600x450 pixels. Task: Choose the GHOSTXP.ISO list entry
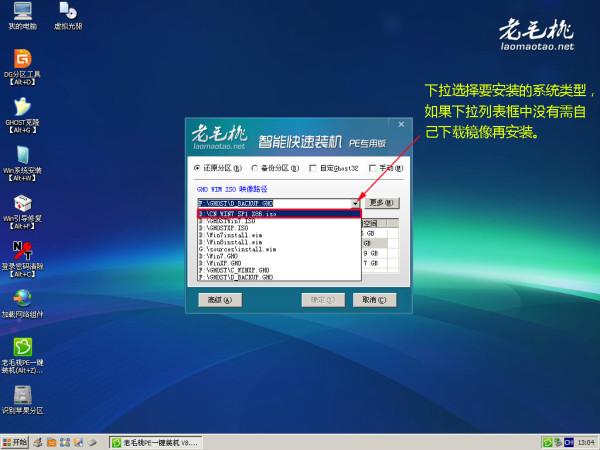point(279,228)
